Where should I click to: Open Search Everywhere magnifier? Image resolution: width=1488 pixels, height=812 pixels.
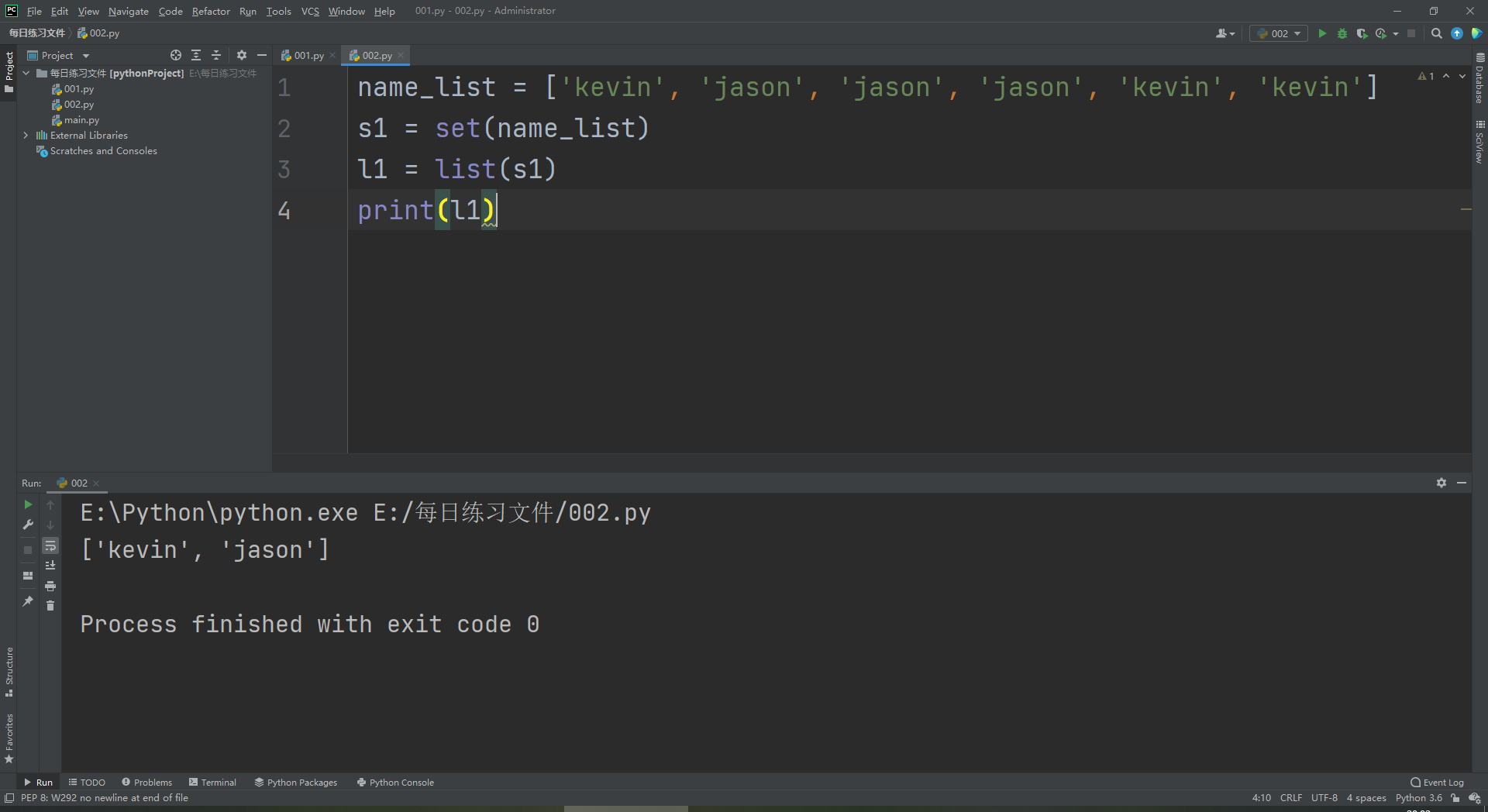[1436, 33]
